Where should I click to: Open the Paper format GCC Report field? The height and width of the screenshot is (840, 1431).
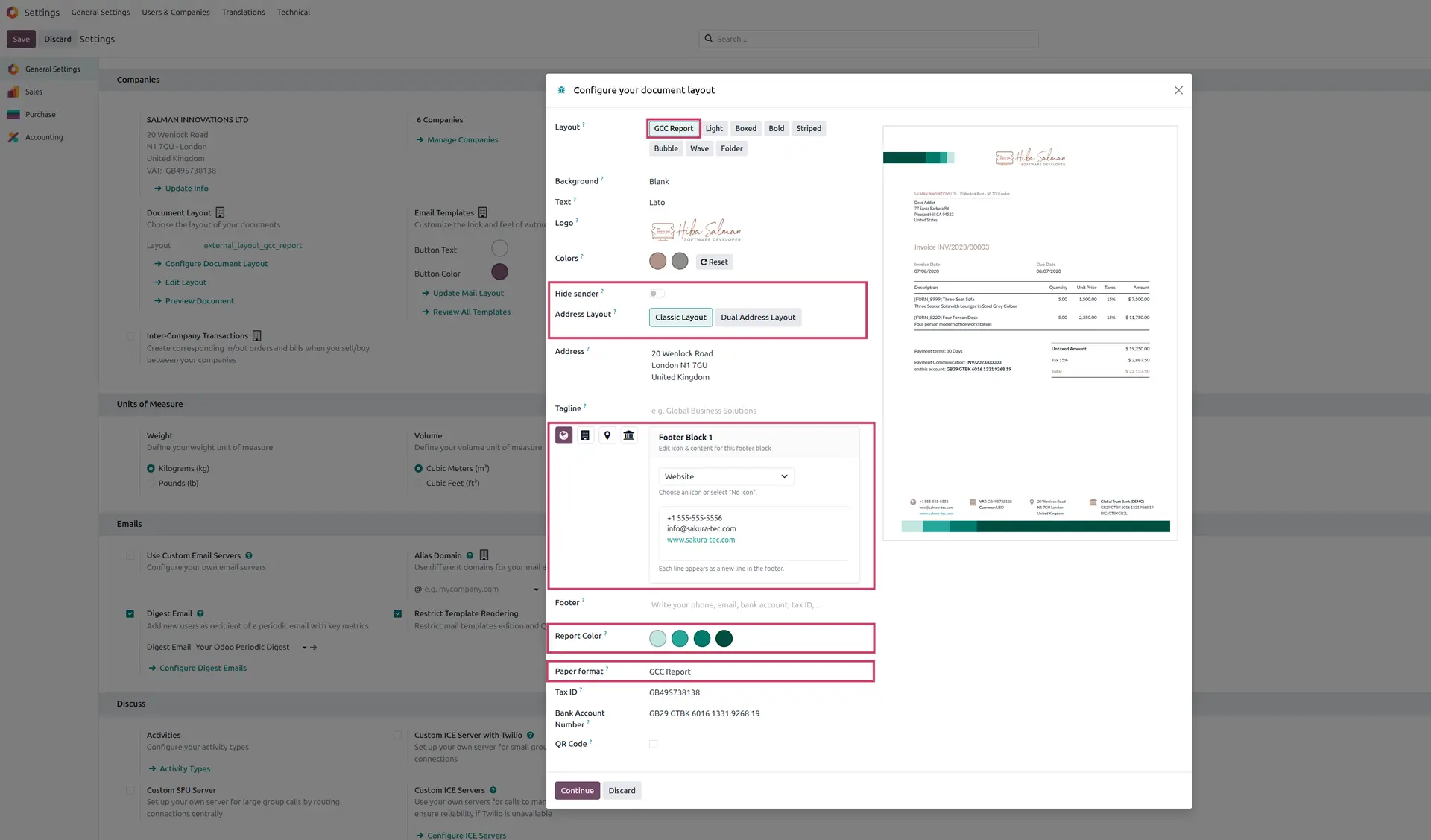(x=757, y=672)
